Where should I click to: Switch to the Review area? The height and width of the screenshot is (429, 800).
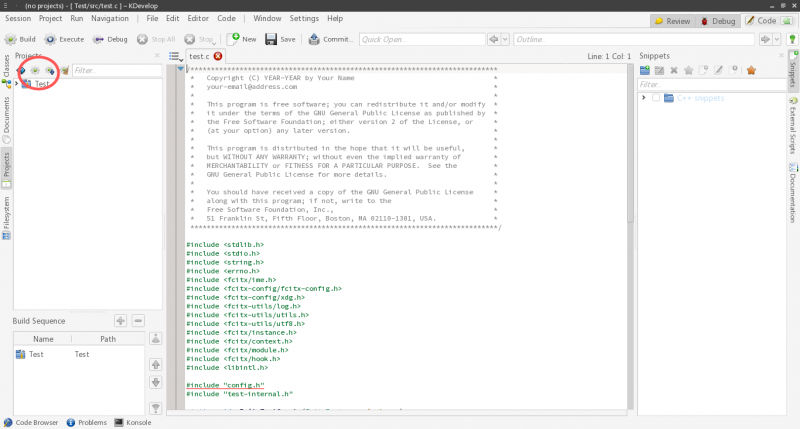click(672, 21)
